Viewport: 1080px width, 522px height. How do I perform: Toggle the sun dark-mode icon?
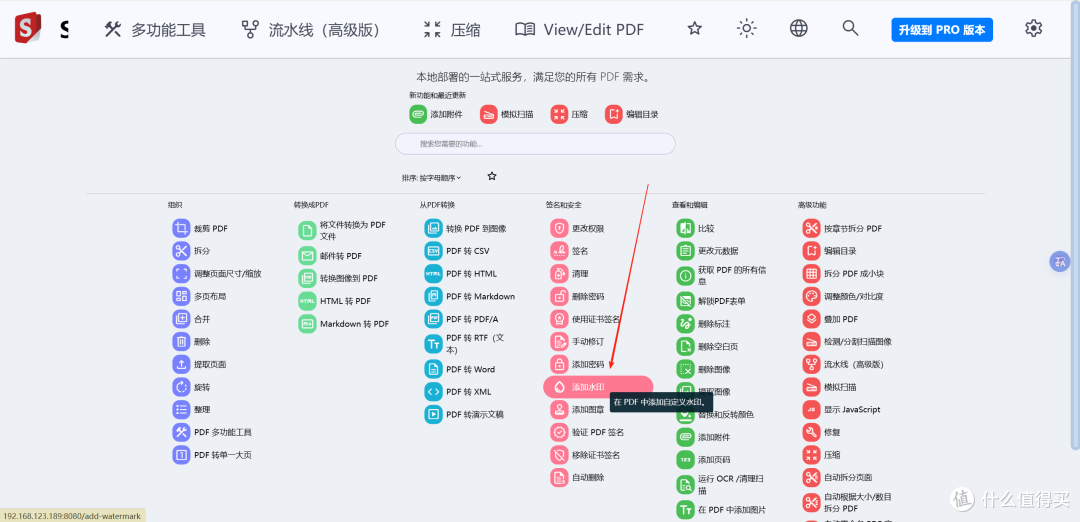(x=746, y=28)
